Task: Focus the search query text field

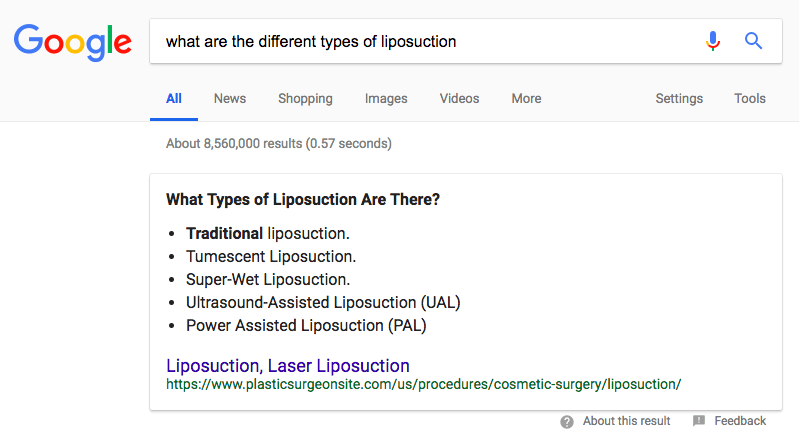Action: (428, 41)
